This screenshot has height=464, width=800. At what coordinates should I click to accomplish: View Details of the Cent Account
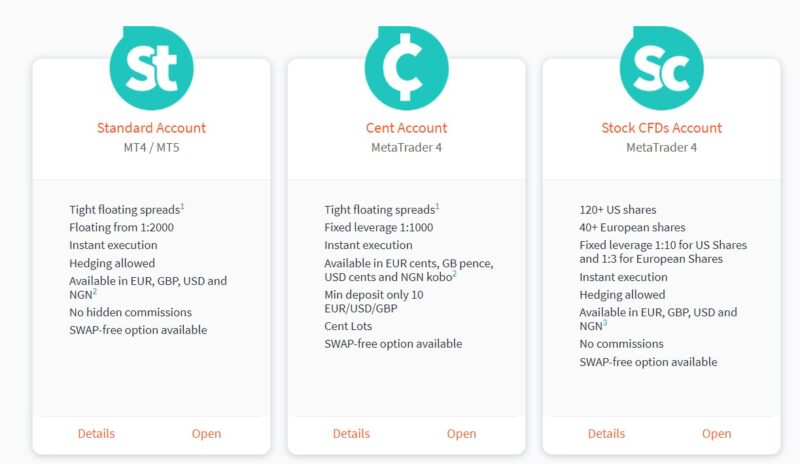click(x=351, y=433)
